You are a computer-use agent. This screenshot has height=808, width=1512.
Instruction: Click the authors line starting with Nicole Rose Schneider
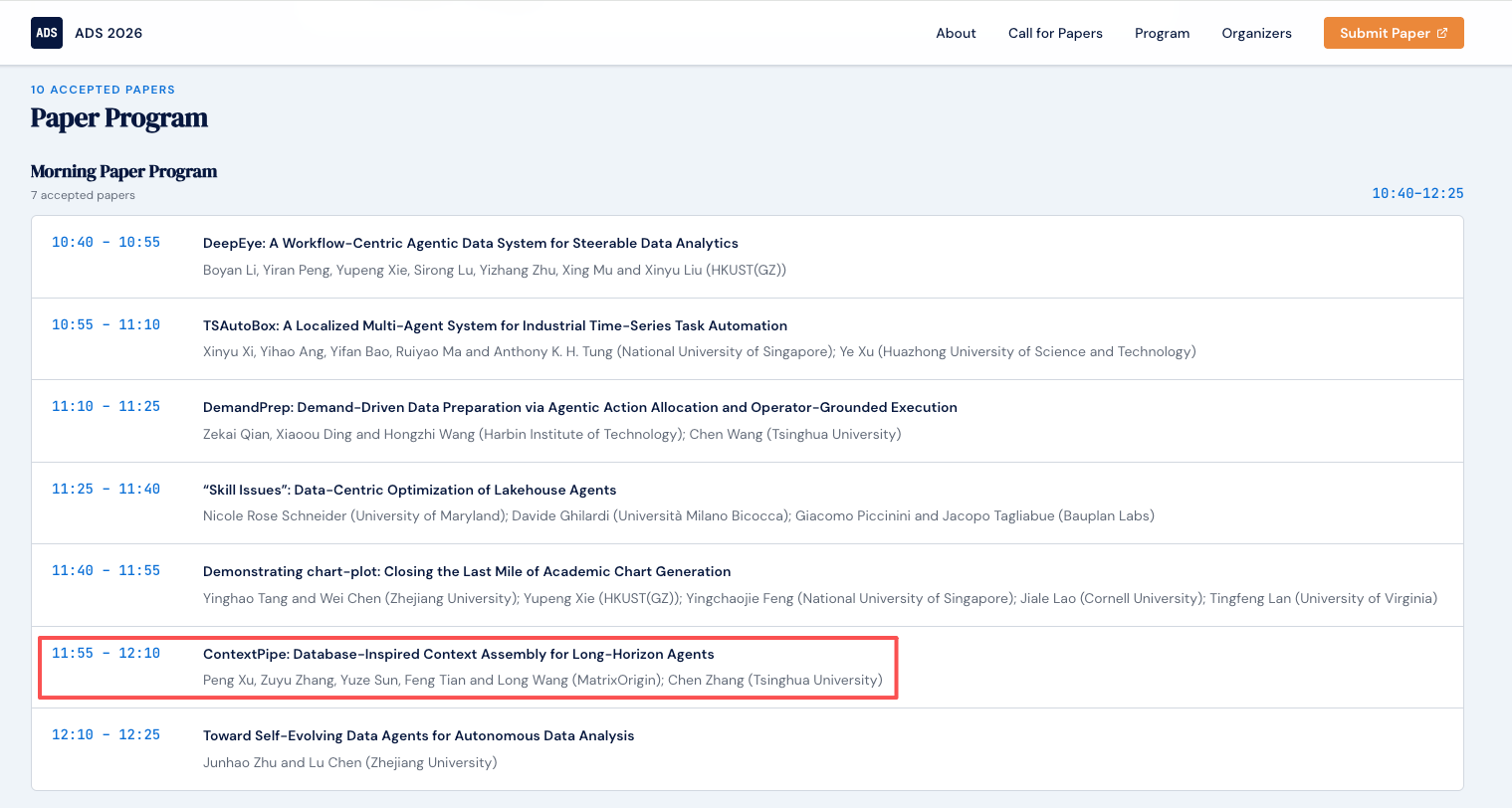click(x=679, y=515)
